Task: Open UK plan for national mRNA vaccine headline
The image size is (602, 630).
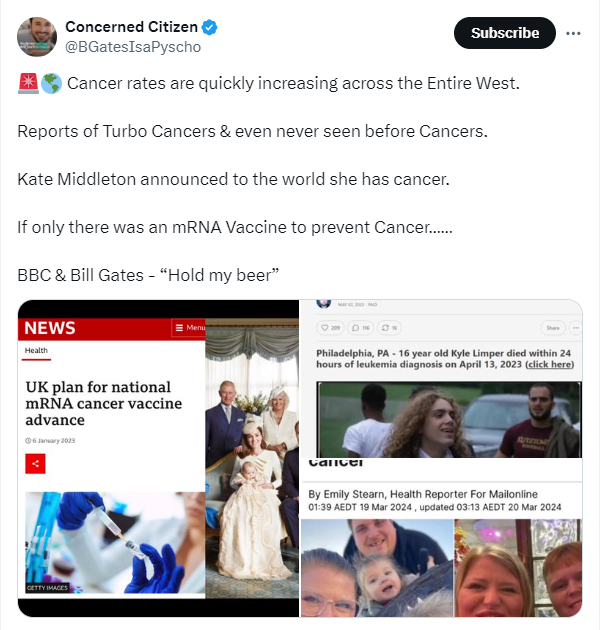Action: point(104,403)
